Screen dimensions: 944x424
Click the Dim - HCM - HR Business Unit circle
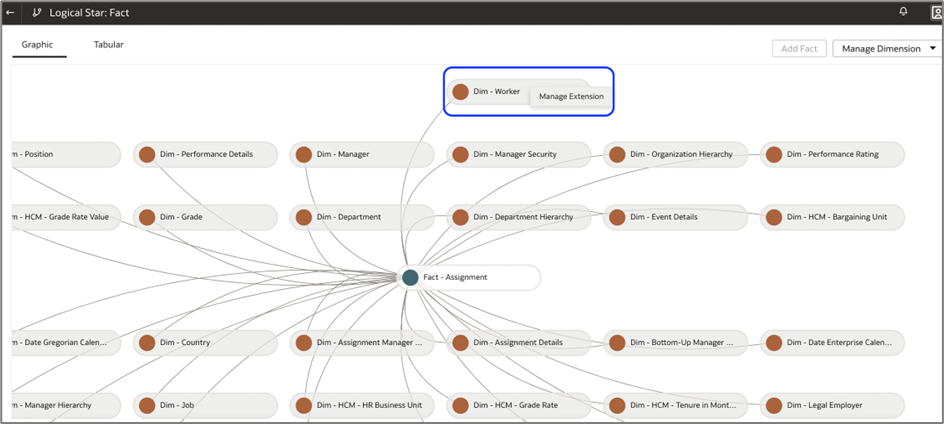(304, 405)
